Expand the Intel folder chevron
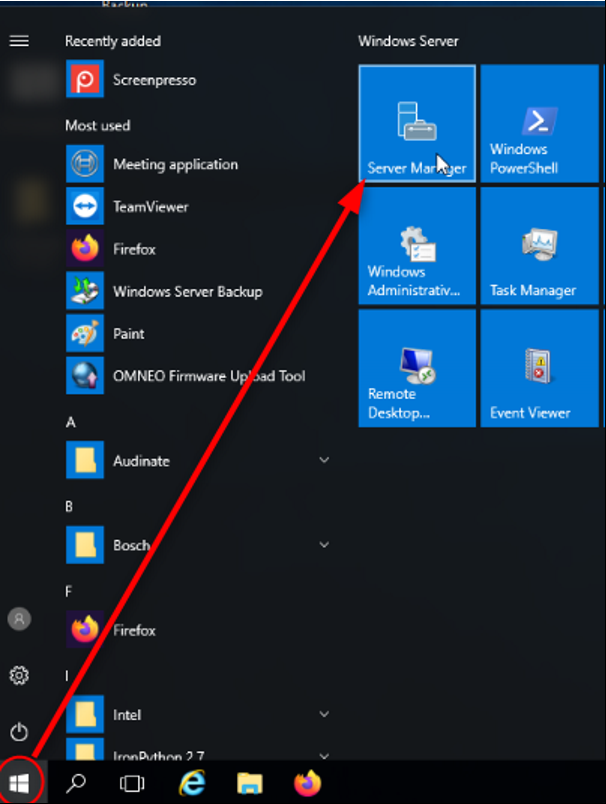 click(x=324, y=714)
